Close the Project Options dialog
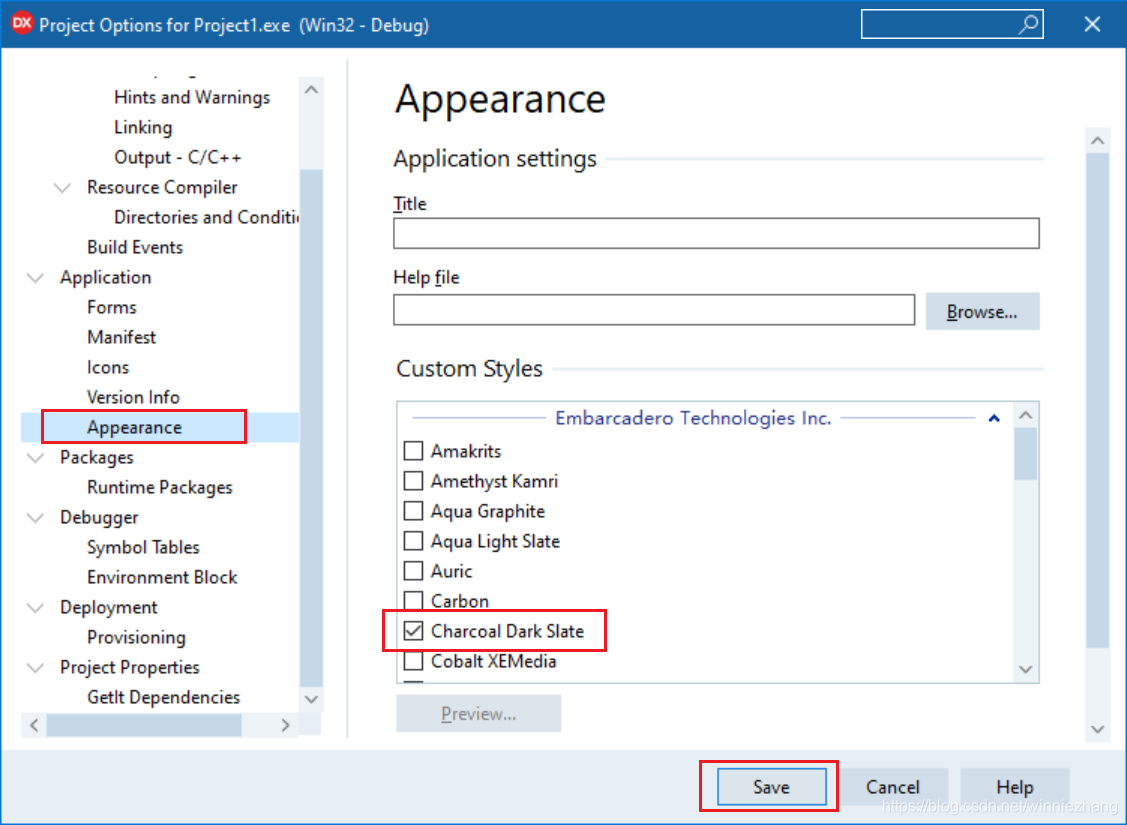 pyautogui.click(x=1092, y=24)
